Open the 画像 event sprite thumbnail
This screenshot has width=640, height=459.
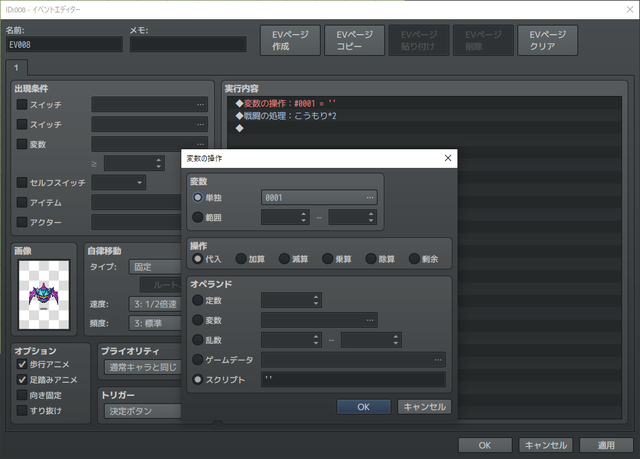[x=44, y=295]
